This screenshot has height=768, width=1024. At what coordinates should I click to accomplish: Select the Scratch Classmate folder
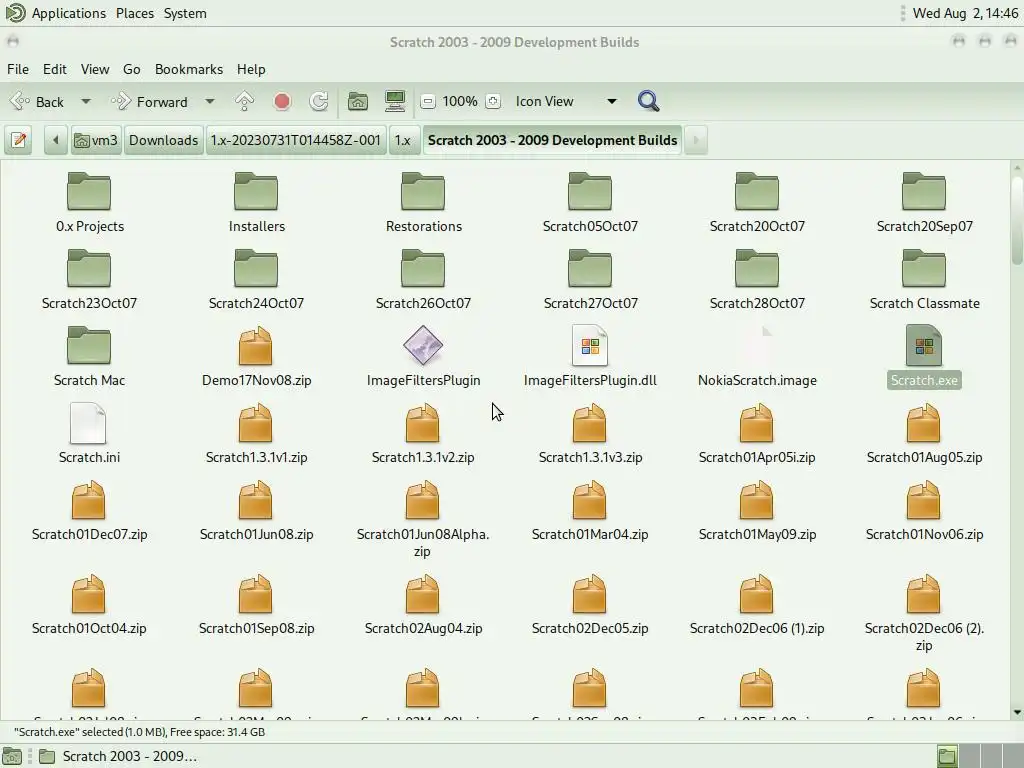point(924,280)
